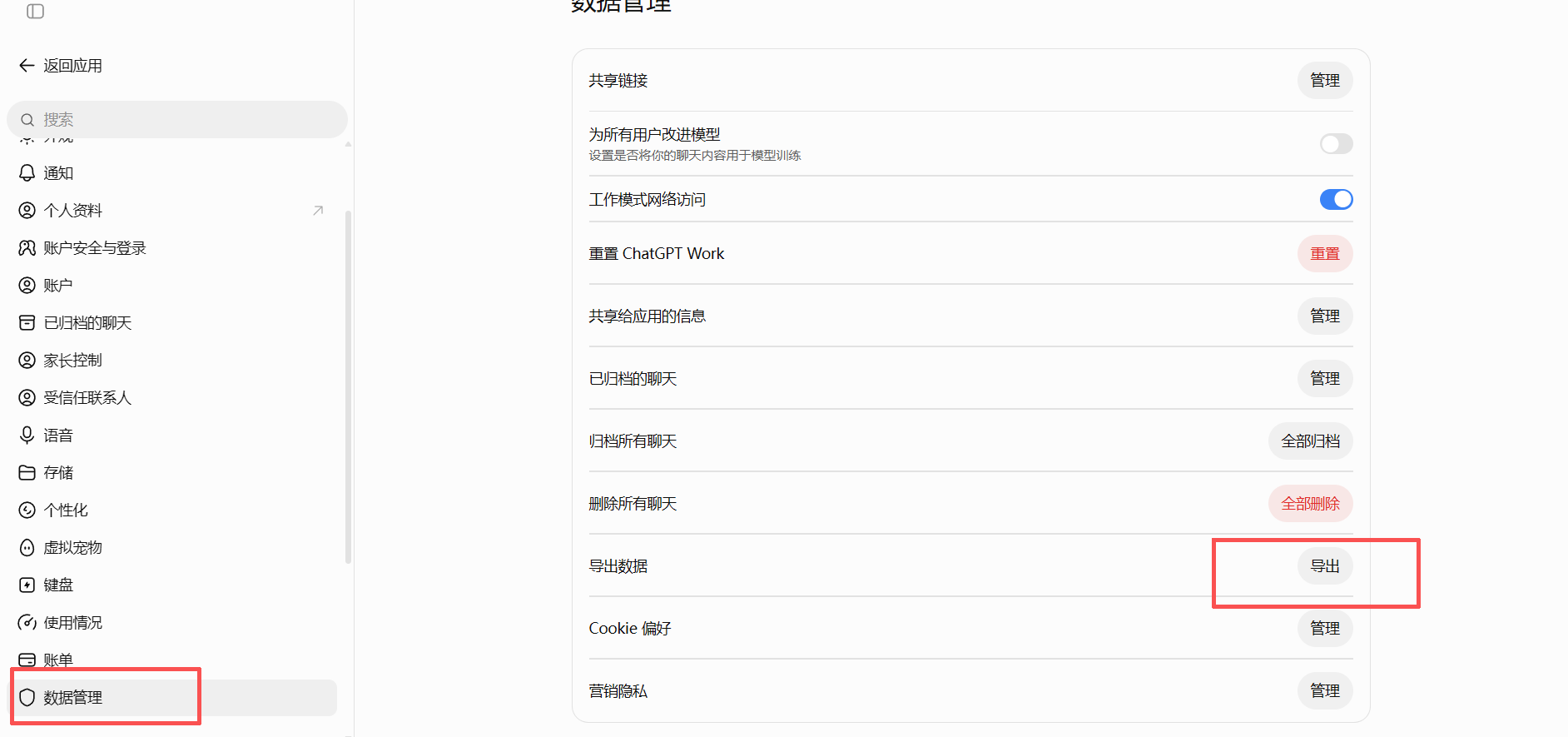Click 管理 button for 共享链接
Screen dimensions: 1568x737
coord(1325,81)
